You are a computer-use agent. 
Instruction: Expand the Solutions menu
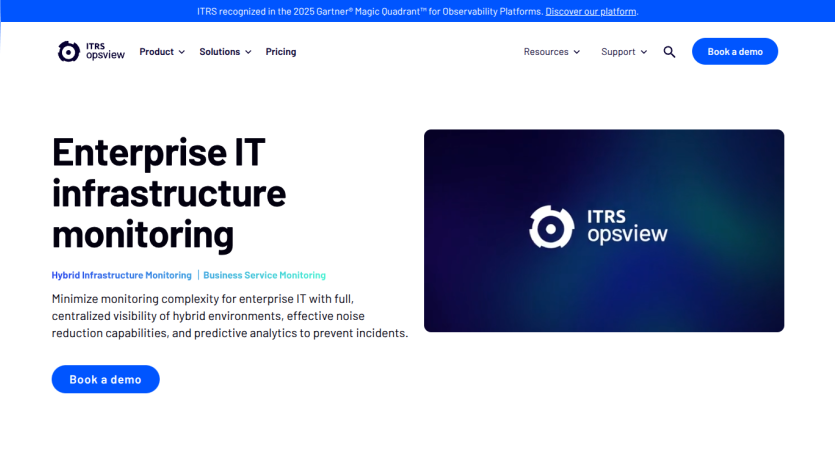pos(225,52)
